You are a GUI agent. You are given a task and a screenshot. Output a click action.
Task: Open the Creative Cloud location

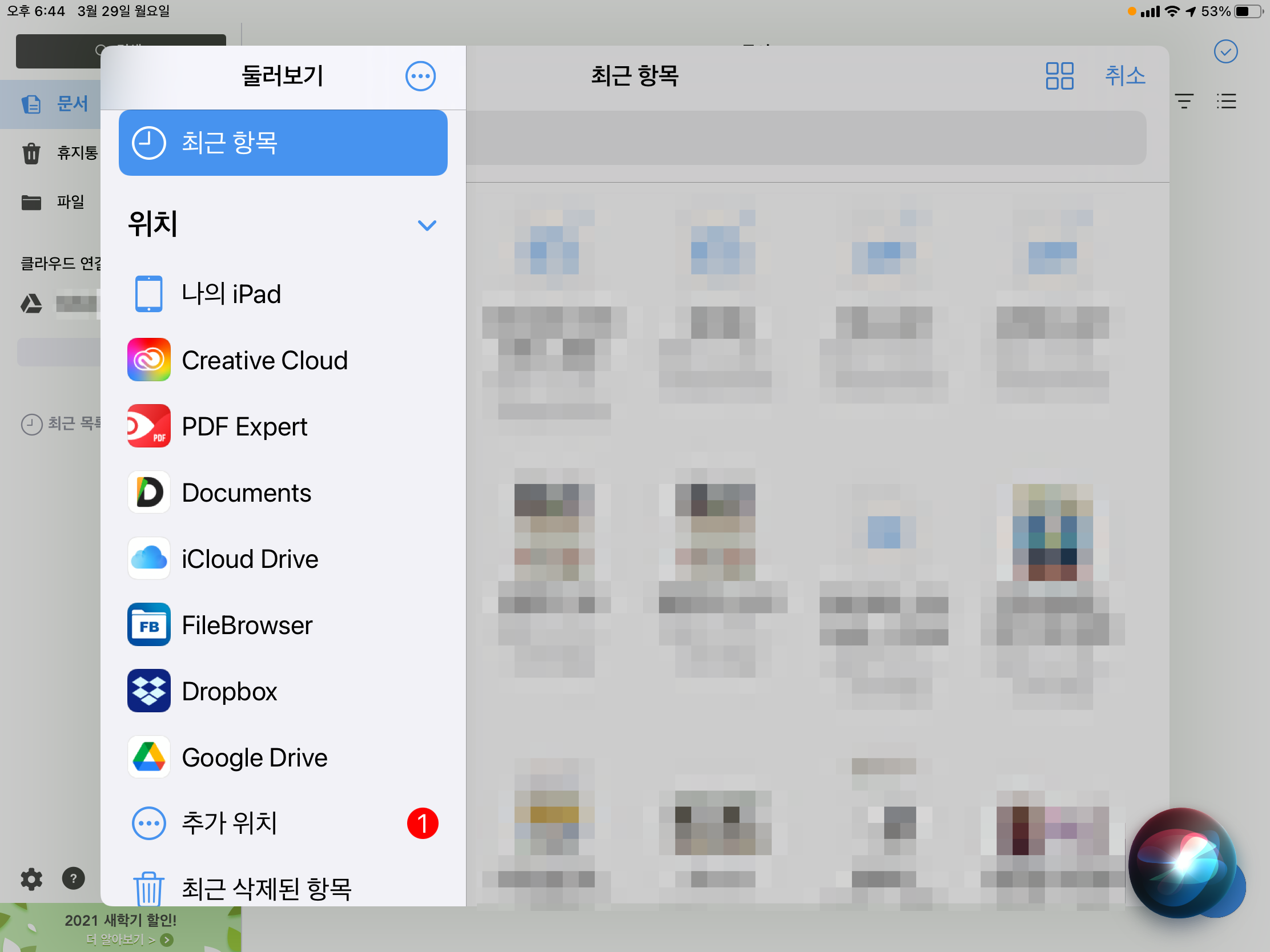[264, 360]
